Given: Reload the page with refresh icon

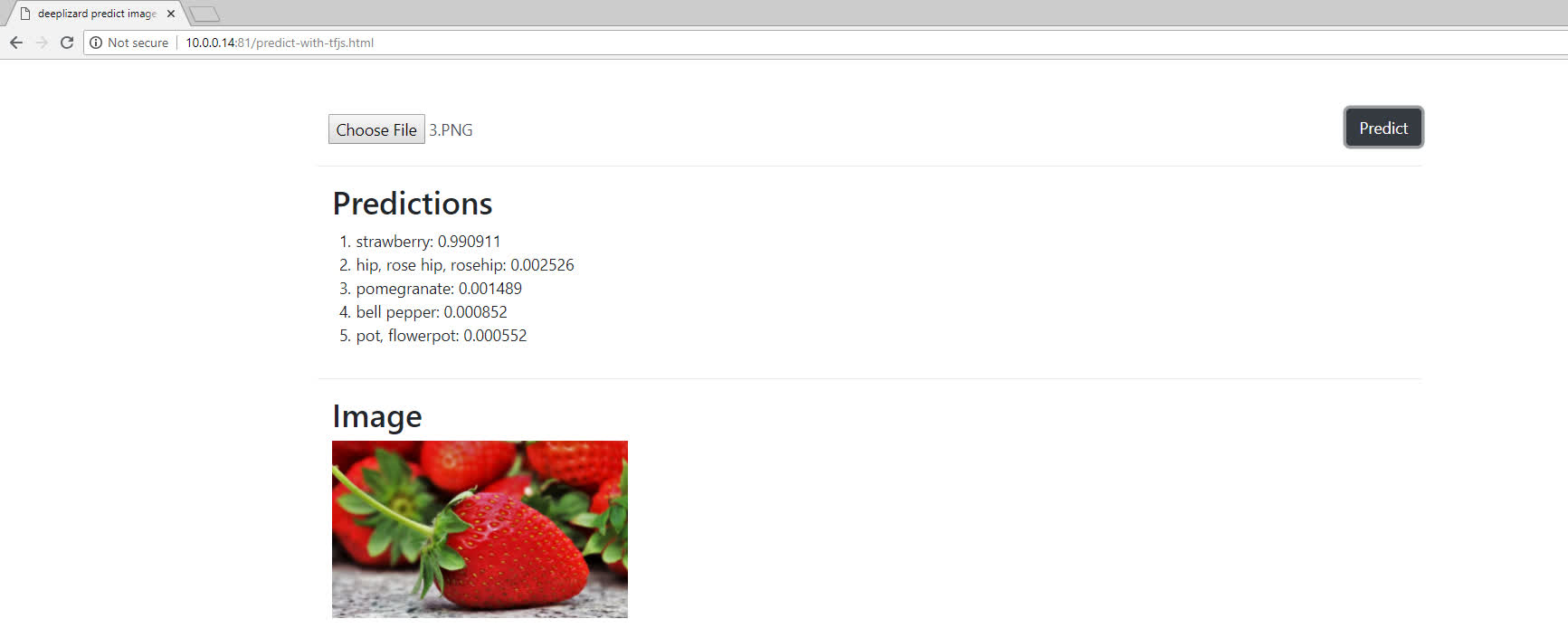Looking at the screenshot, I should pos(67,43).
